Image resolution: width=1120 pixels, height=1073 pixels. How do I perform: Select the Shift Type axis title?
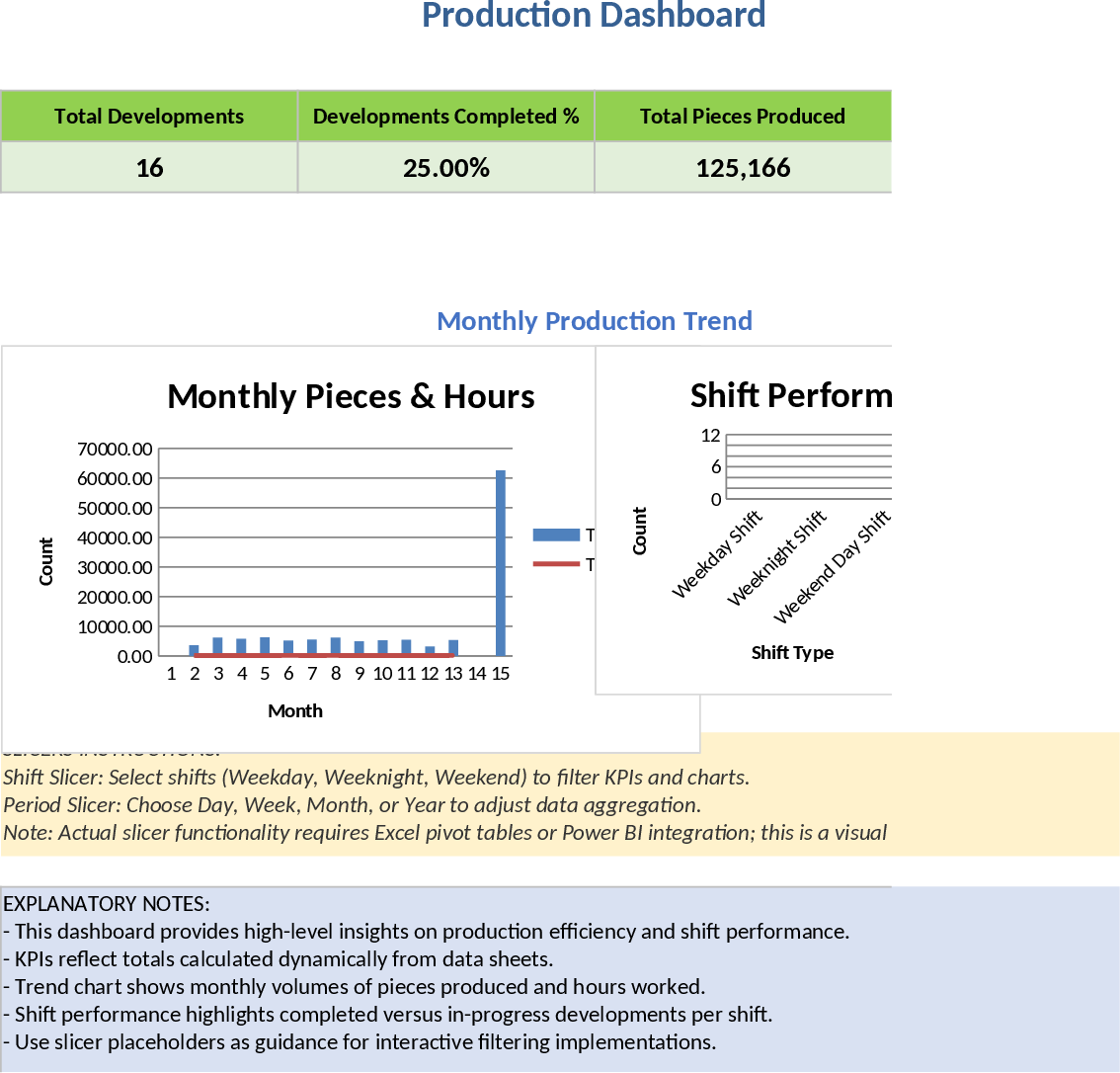tap(792, 653)
